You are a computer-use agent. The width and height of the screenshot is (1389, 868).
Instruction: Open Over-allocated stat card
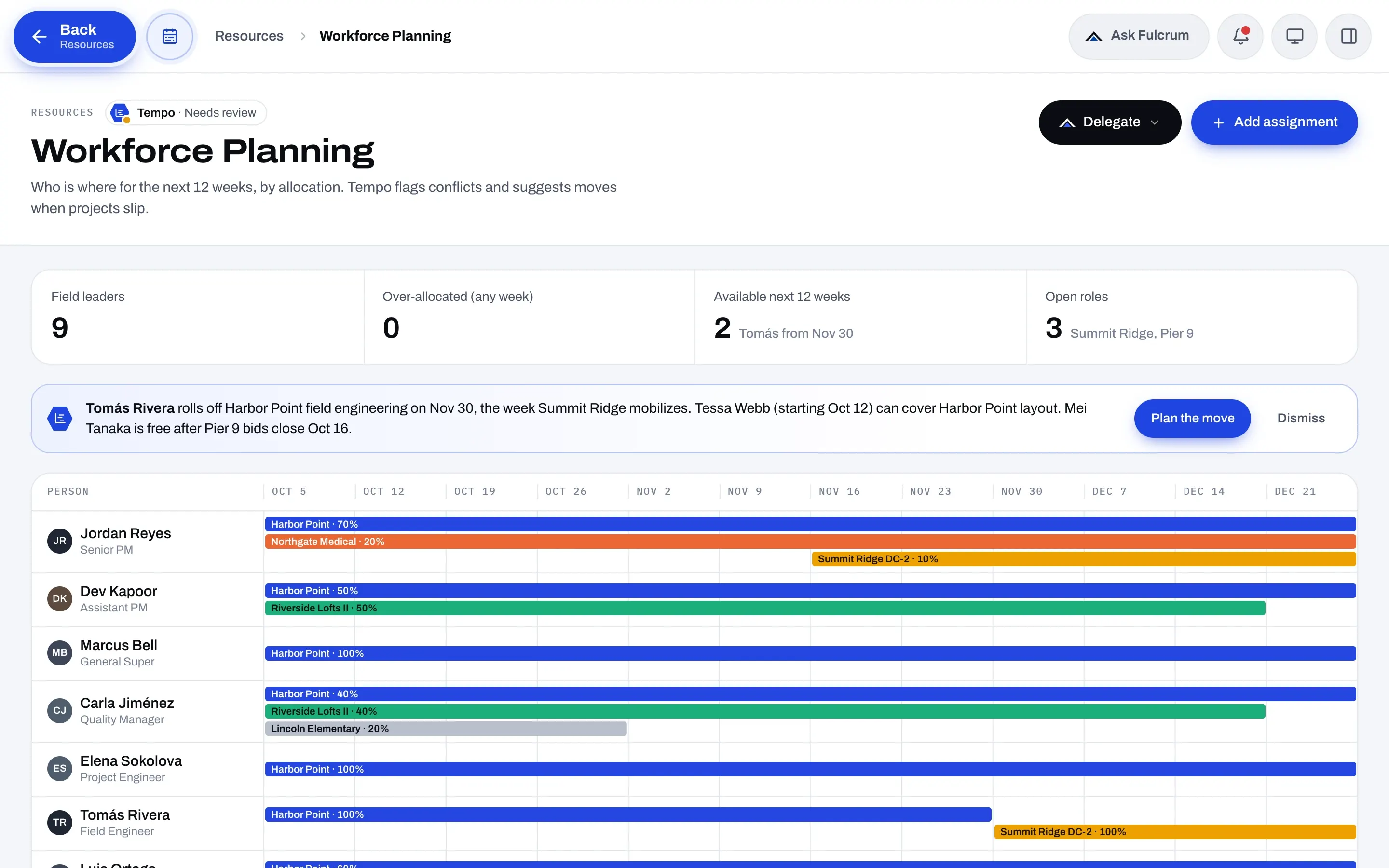tap(529, 317)
